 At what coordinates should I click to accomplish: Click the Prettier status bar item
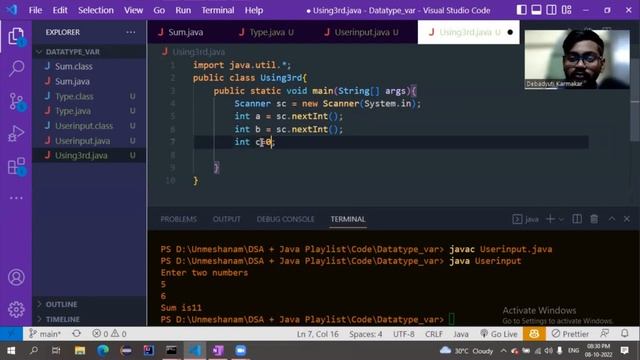[x=570, y=334]
